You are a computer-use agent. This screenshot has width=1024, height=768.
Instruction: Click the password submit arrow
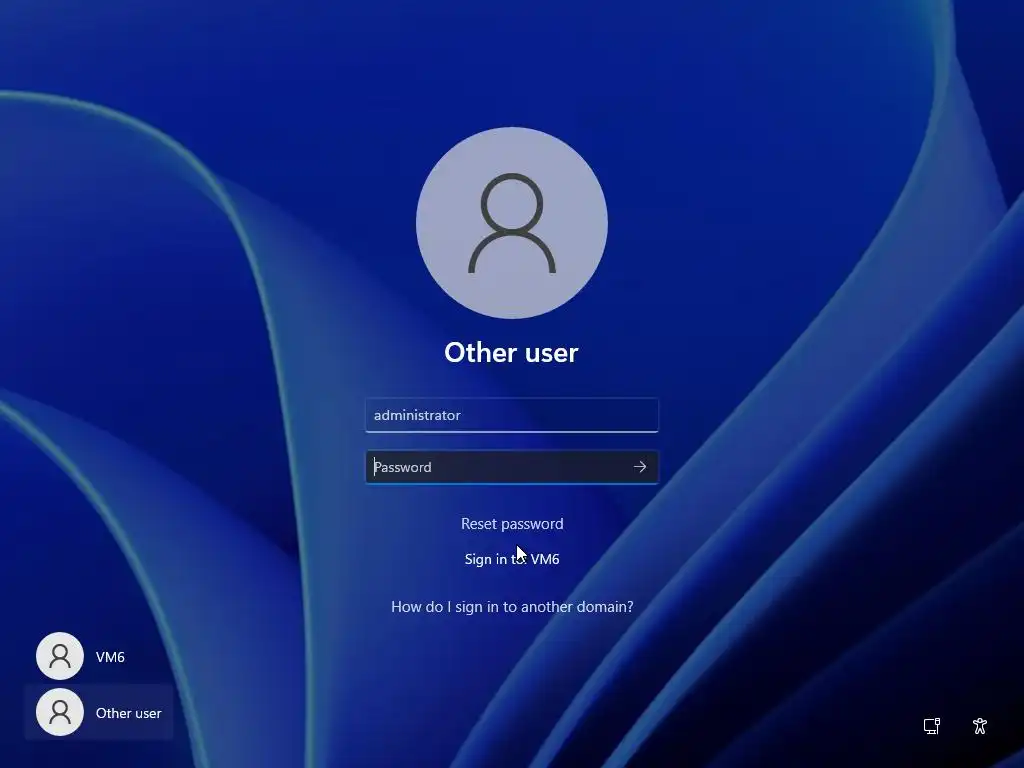(639, 467)
